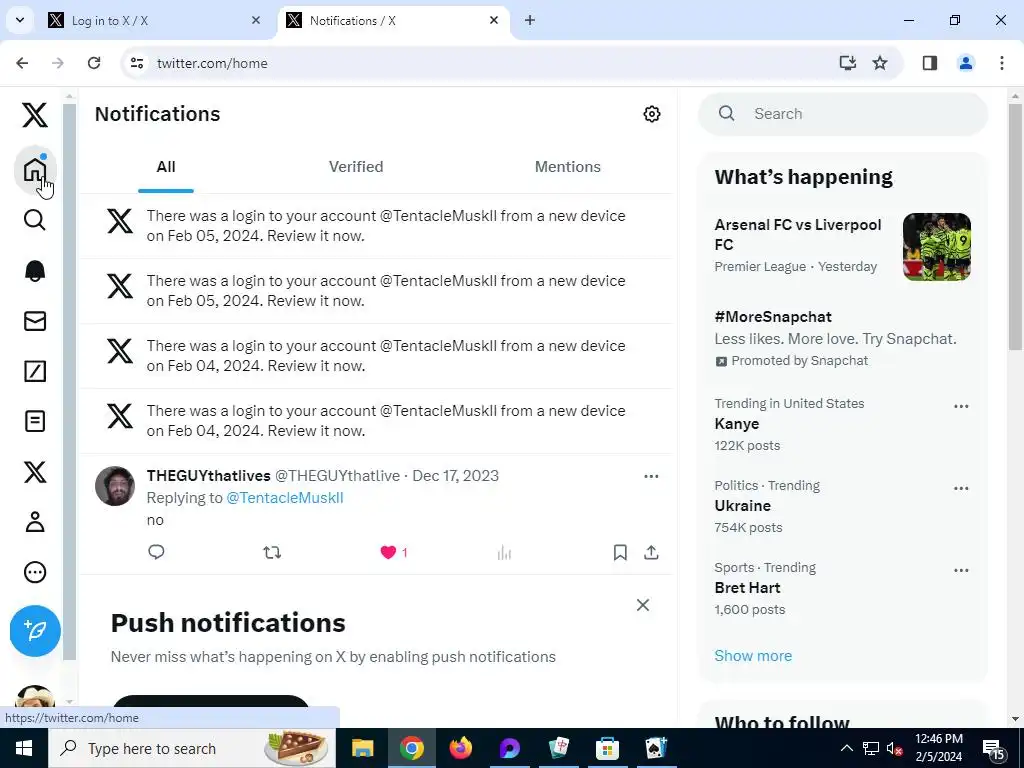Repost the THEGUYthatlives reply
Viewport: 1024px width, 768px height.
coord(272,552)
